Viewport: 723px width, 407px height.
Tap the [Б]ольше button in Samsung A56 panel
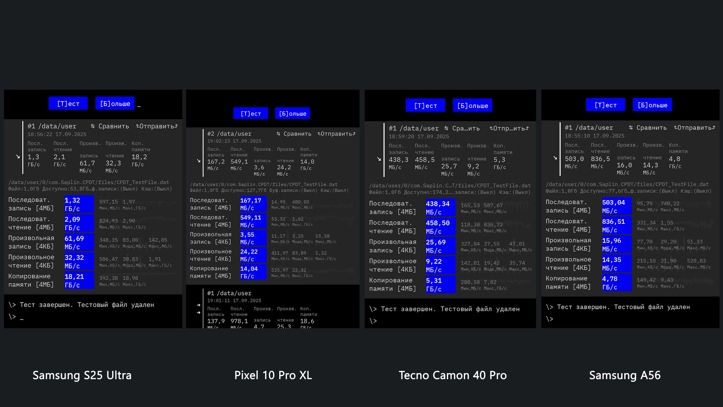652,105
